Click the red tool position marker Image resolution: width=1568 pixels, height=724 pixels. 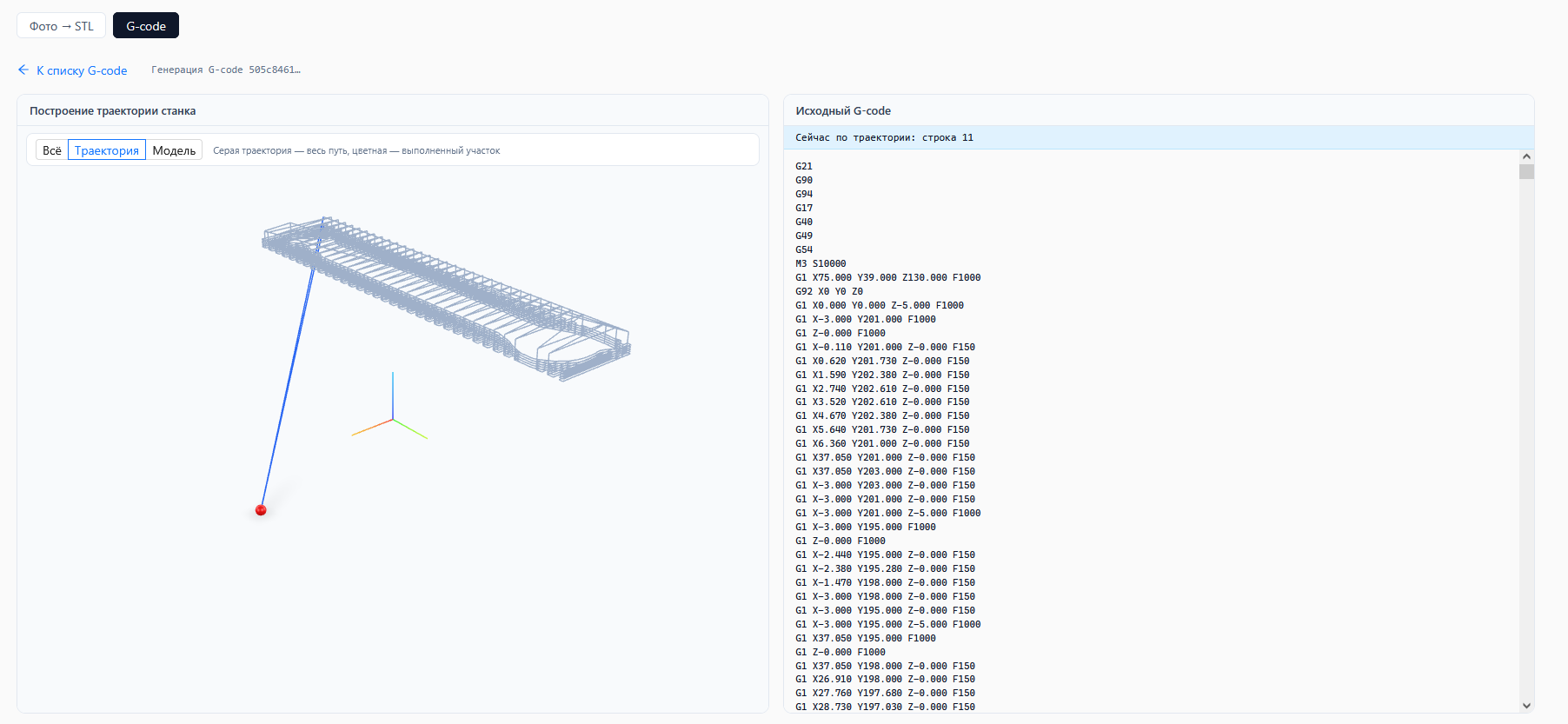261,510
